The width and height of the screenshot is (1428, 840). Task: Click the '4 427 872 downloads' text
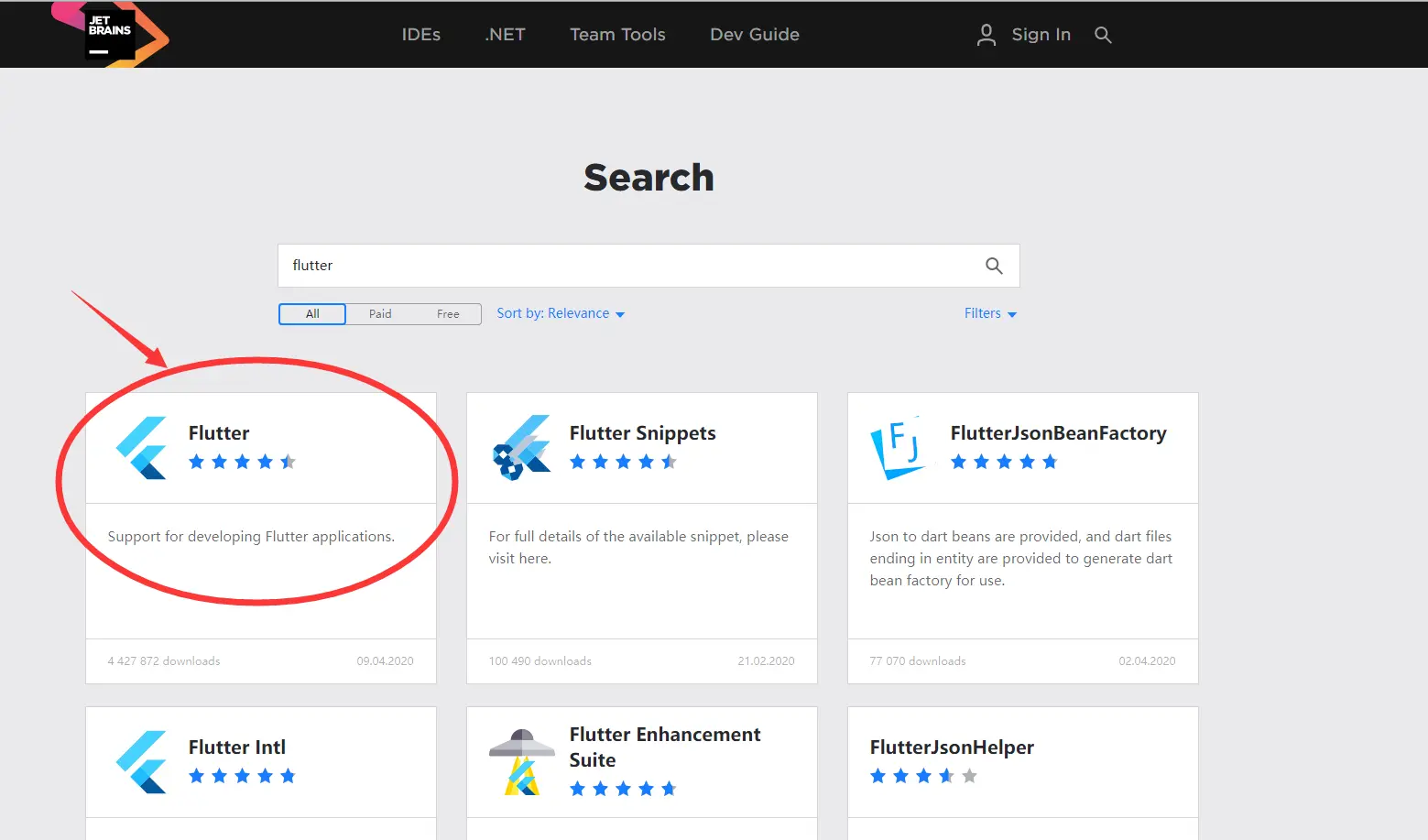(164, 661)
